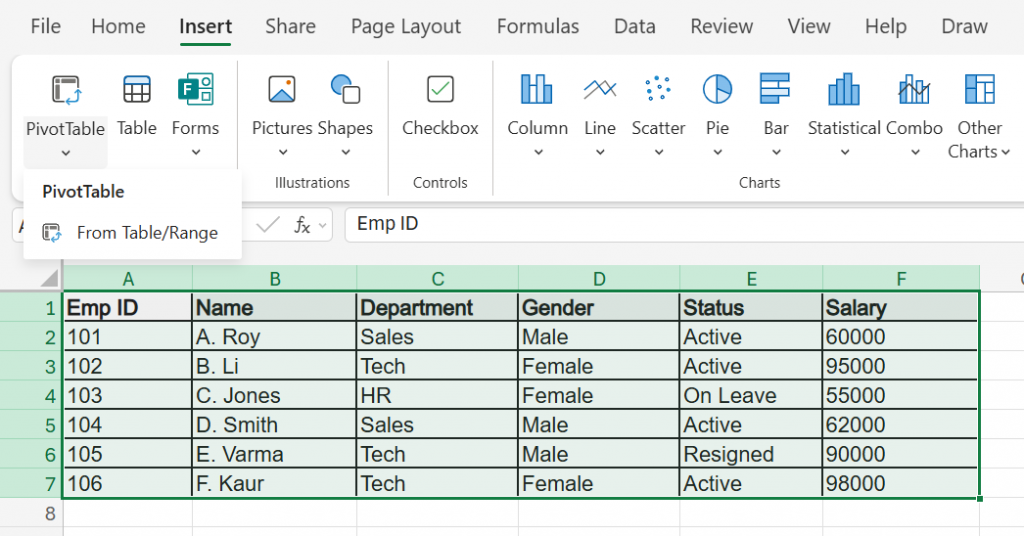Click the formula bar showing Emp ID
The image size is (1024, 536).
pyautogui.click(x=680, y=224)
